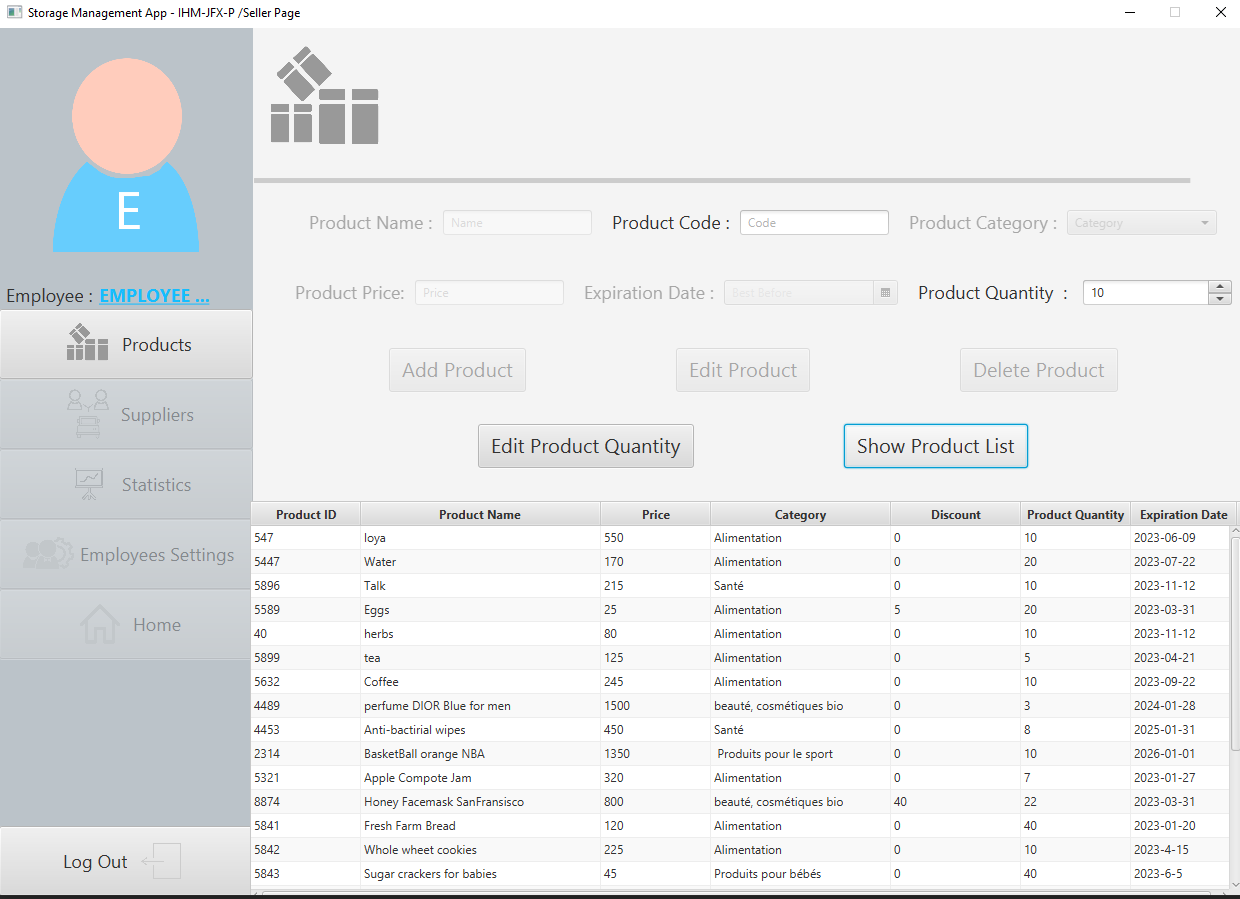
Task: Select the Products icon in the sidebar
Action: (x=86, y=343)
